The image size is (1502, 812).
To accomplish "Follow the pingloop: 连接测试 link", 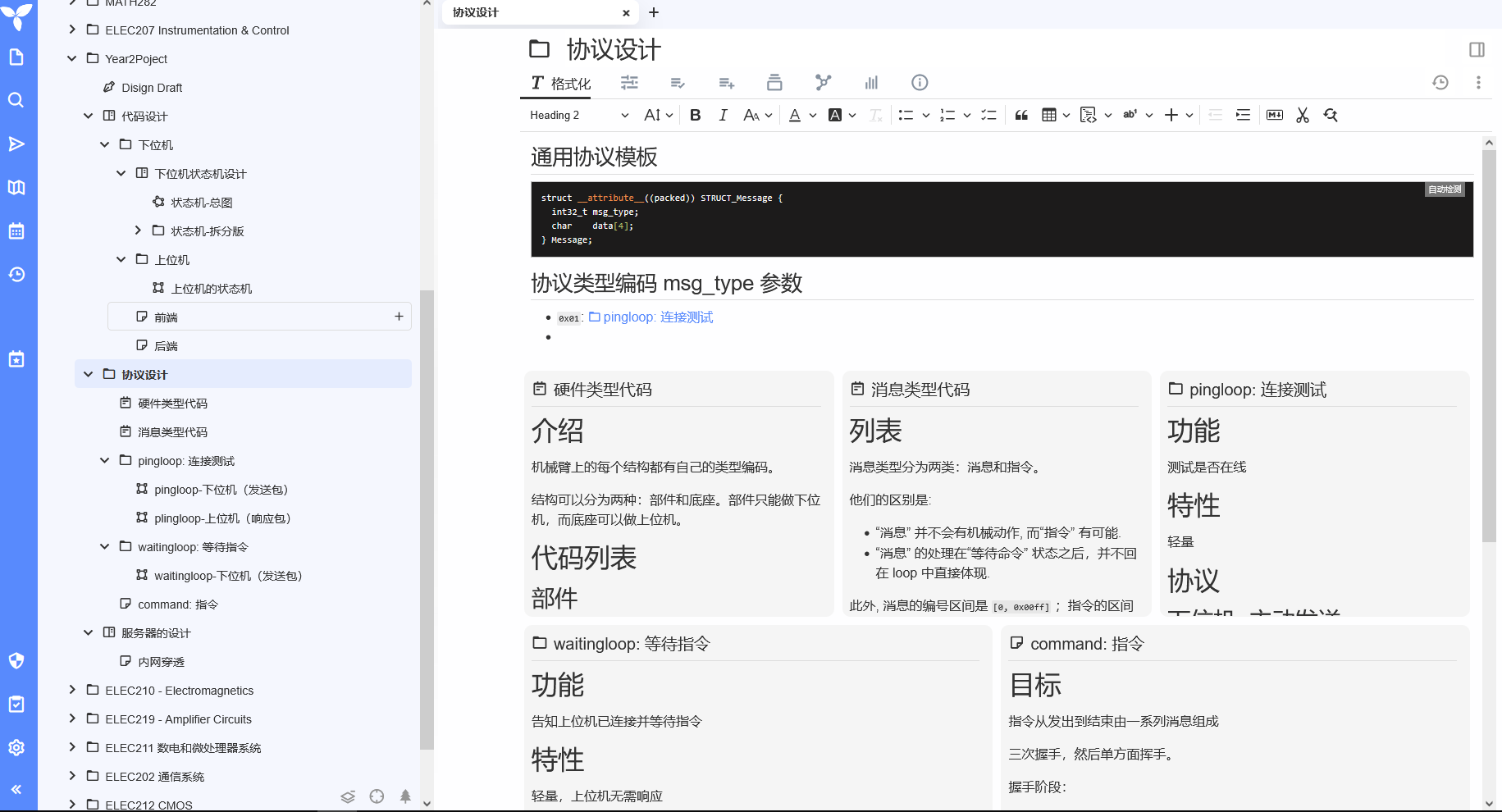I will tap(651, 317).
